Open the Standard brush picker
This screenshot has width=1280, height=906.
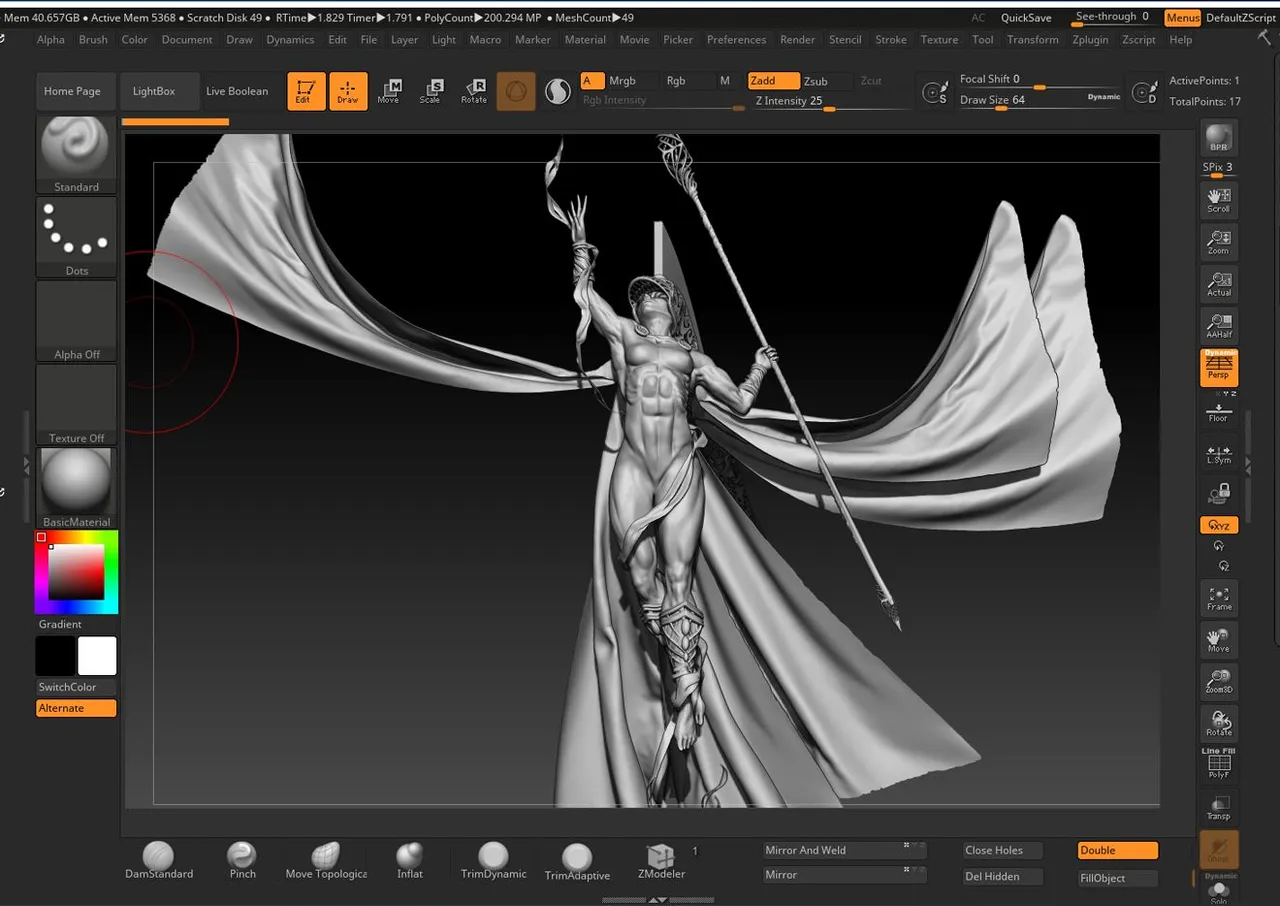pos(76,148)
